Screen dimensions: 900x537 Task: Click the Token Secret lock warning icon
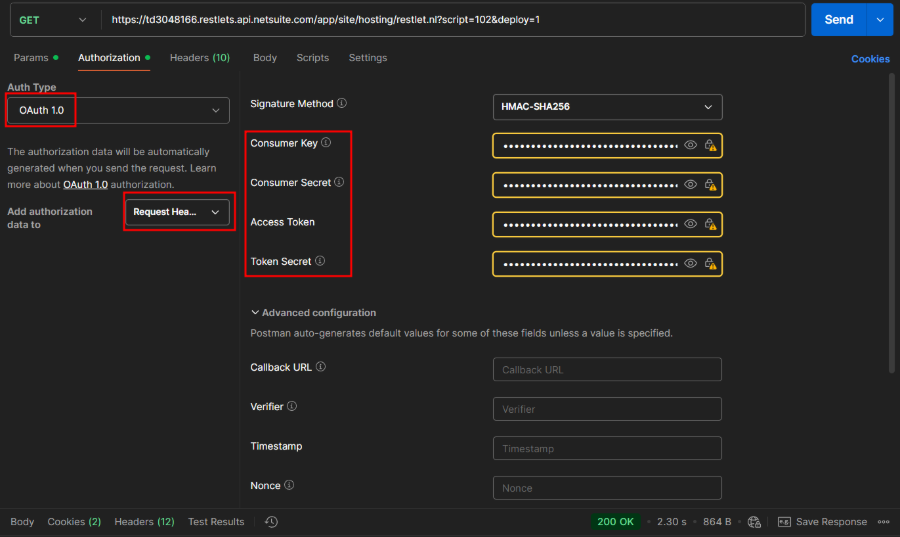click(710, 264)
